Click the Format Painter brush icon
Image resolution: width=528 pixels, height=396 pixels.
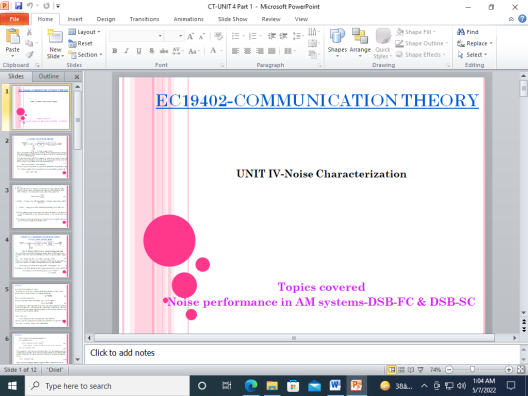(29, 55)
